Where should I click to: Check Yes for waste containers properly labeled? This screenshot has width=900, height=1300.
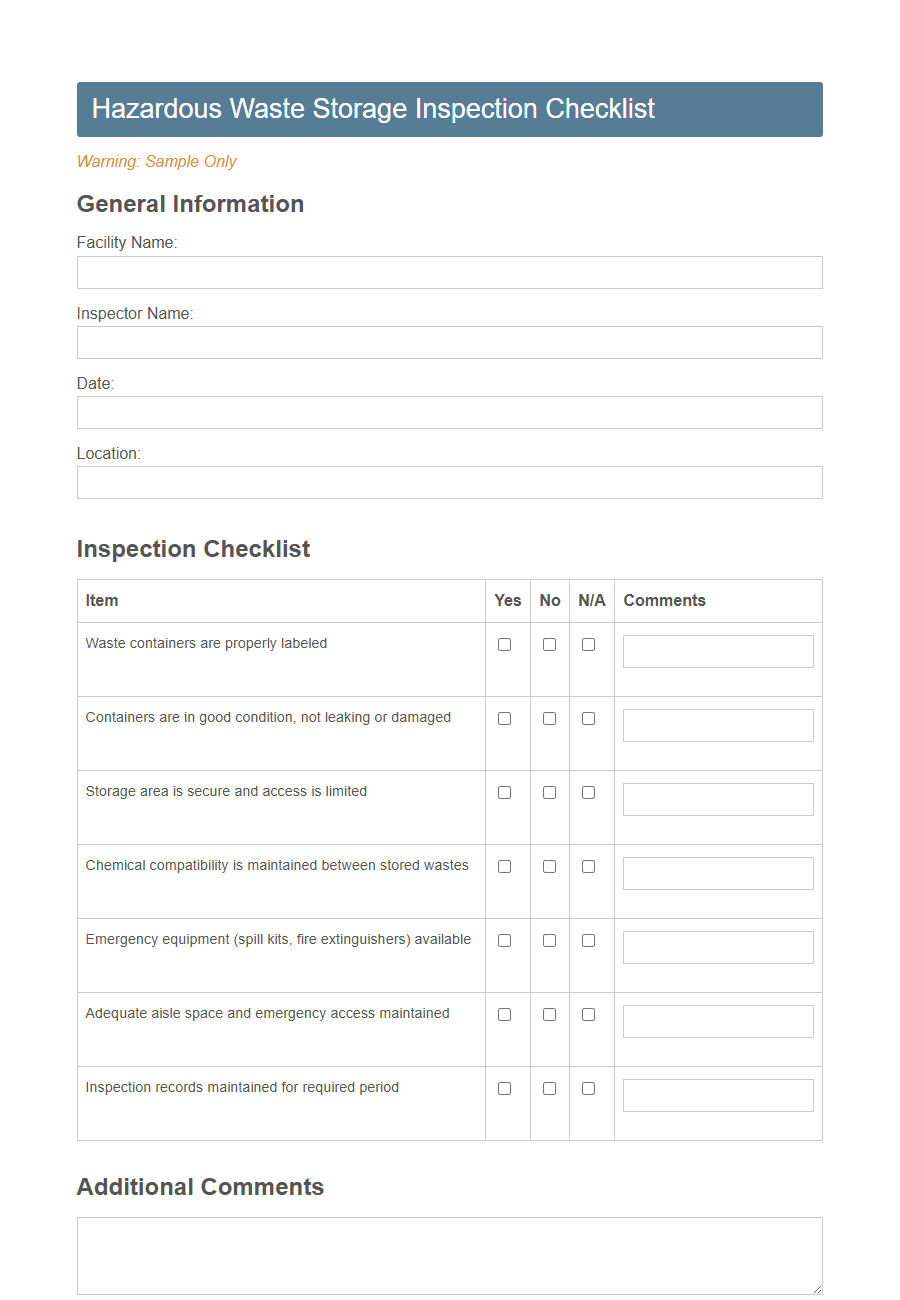coord(504,644)
